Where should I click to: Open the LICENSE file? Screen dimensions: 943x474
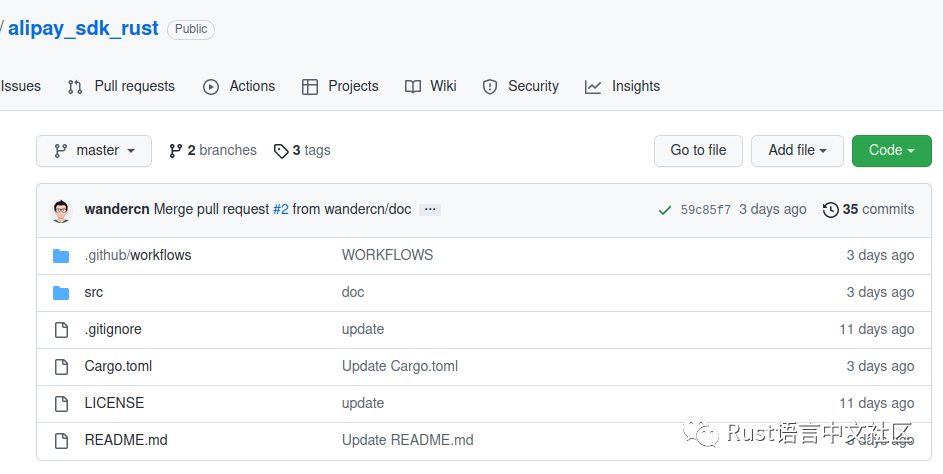click(114, 403)
